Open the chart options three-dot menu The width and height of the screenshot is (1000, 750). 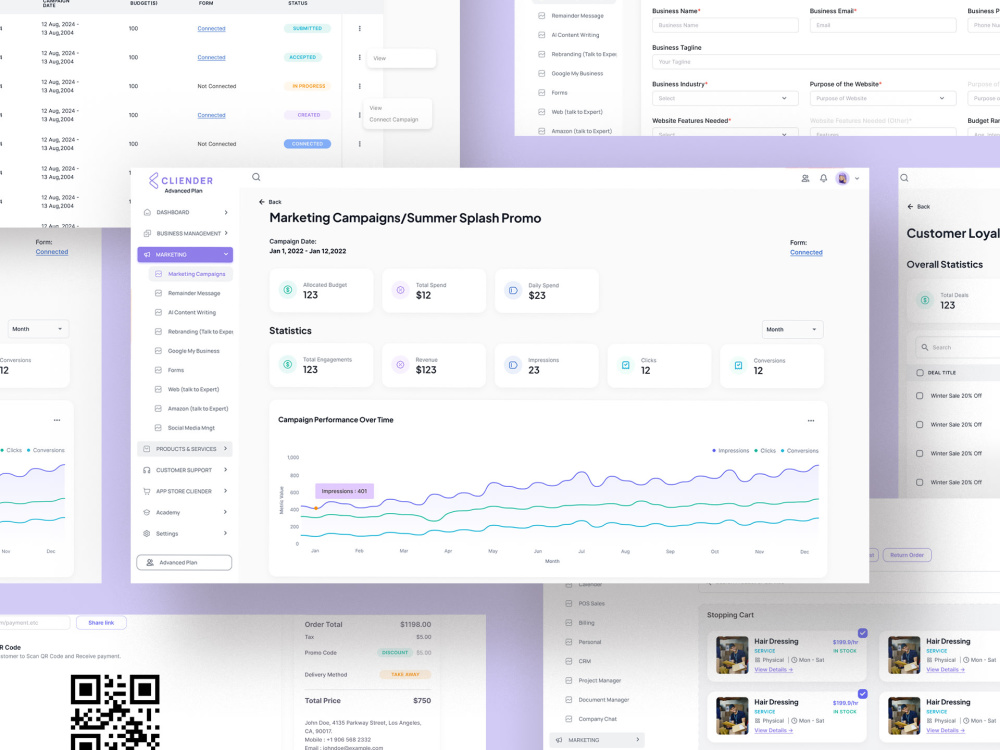pyautogui.click(x=811, y=421)
